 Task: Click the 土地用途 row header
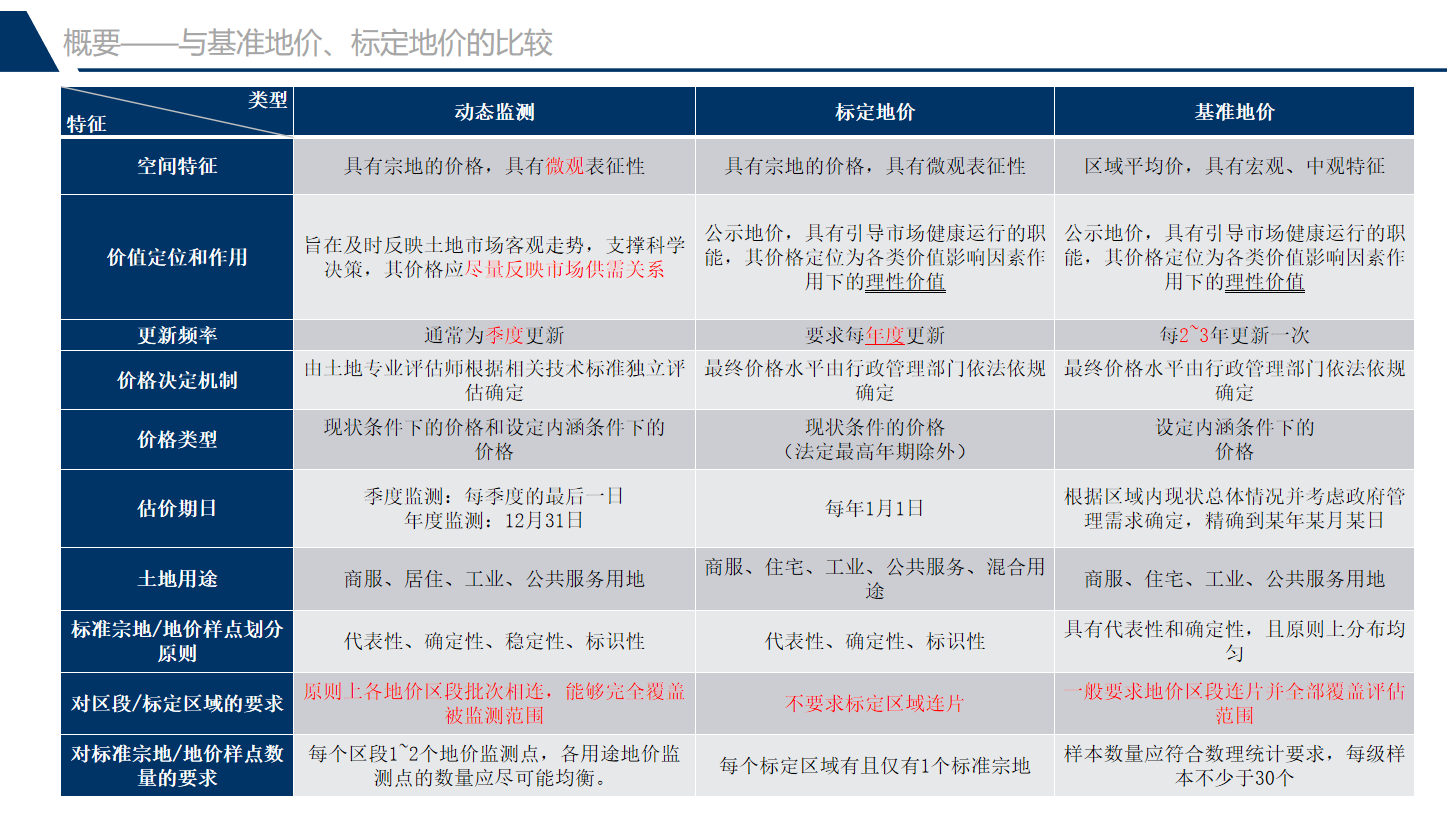(177, 579)
